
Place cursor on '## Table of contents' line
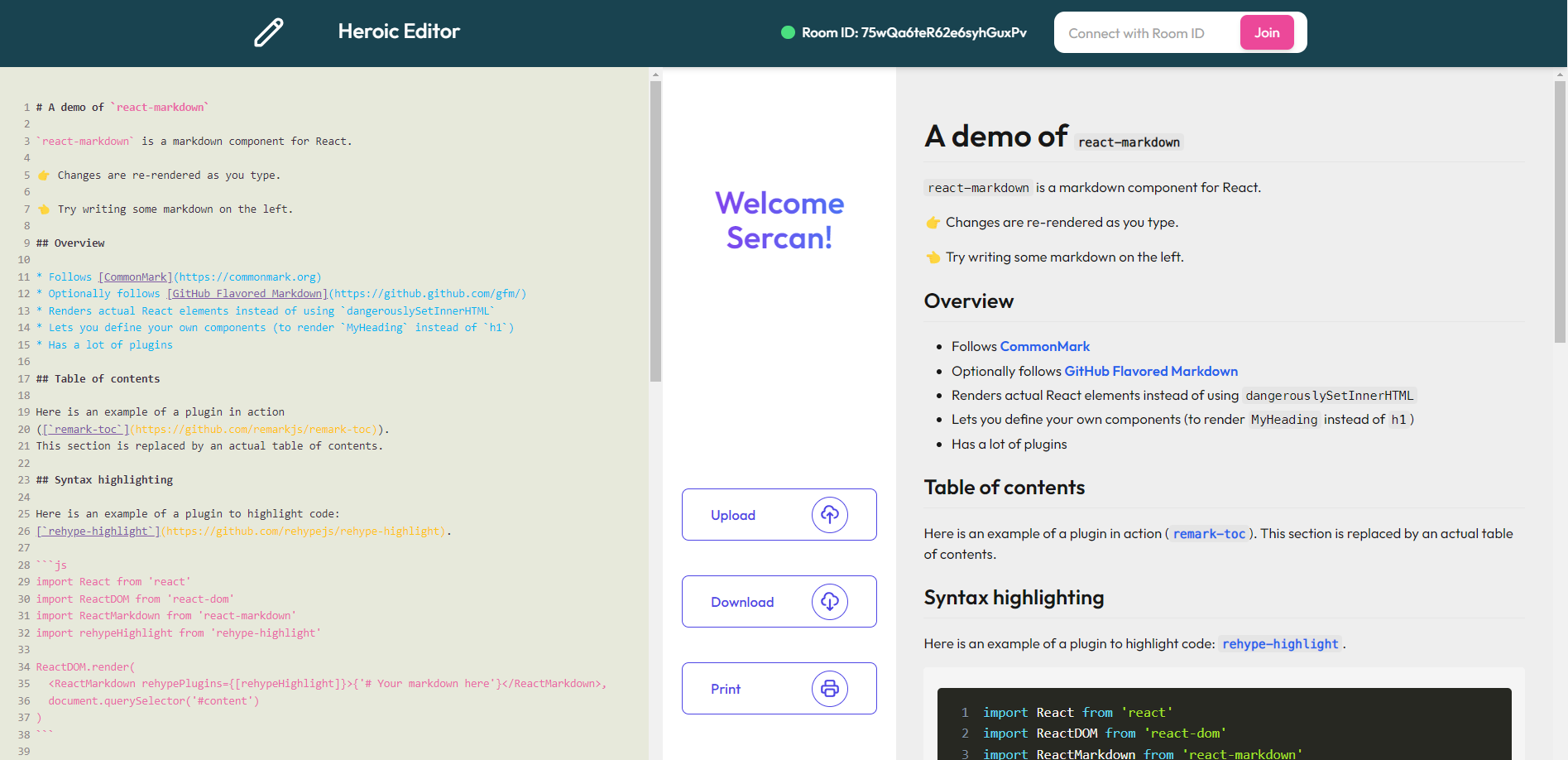coord(98,378)
